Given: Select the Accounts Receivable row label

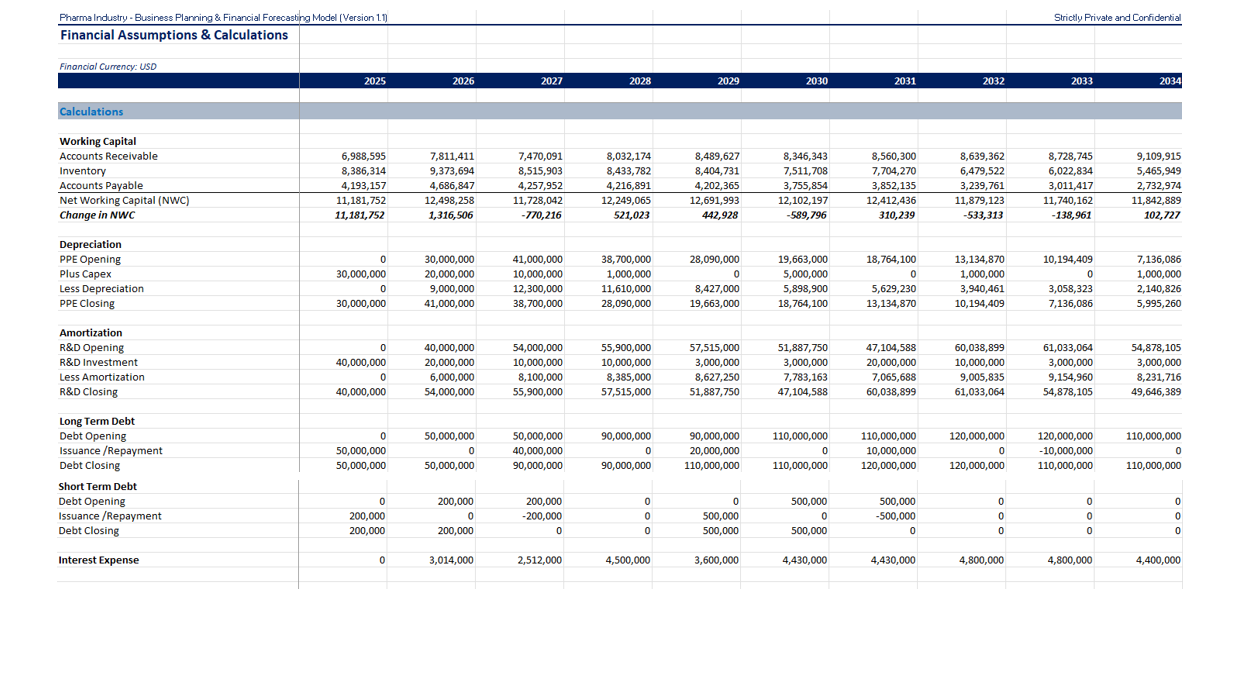Looking at the screenshot, I should coord(108,156).
